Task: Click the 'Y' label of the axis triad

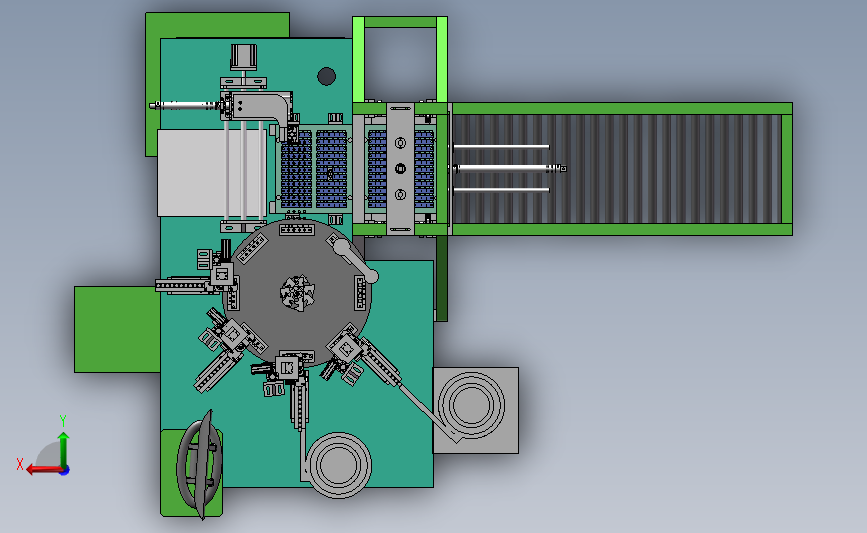Action: point(62,421)
